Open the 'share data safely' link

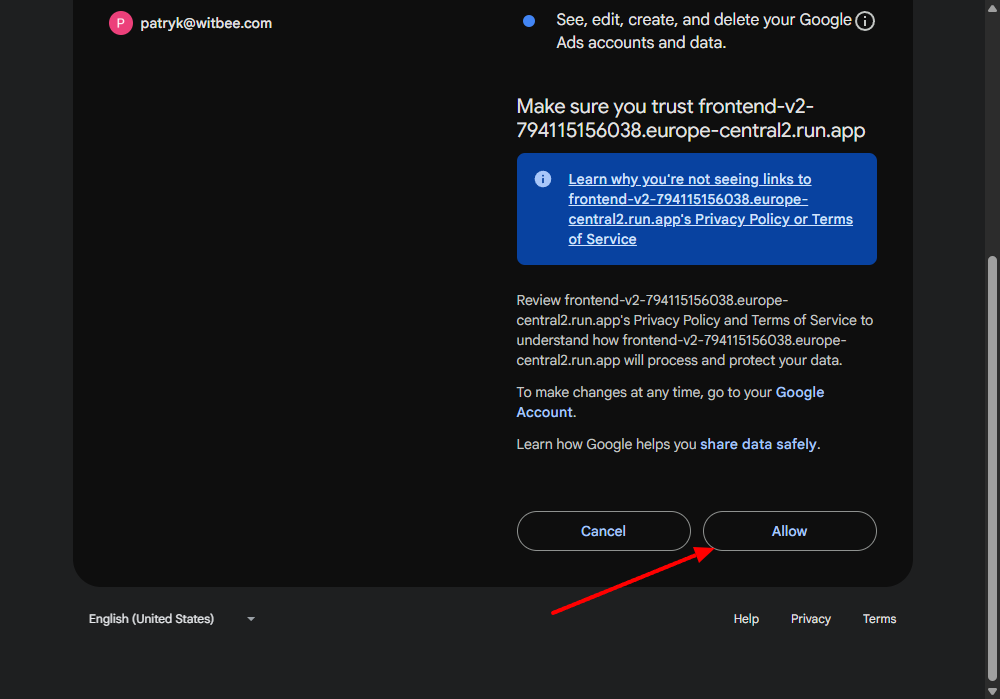coord(758,444)
